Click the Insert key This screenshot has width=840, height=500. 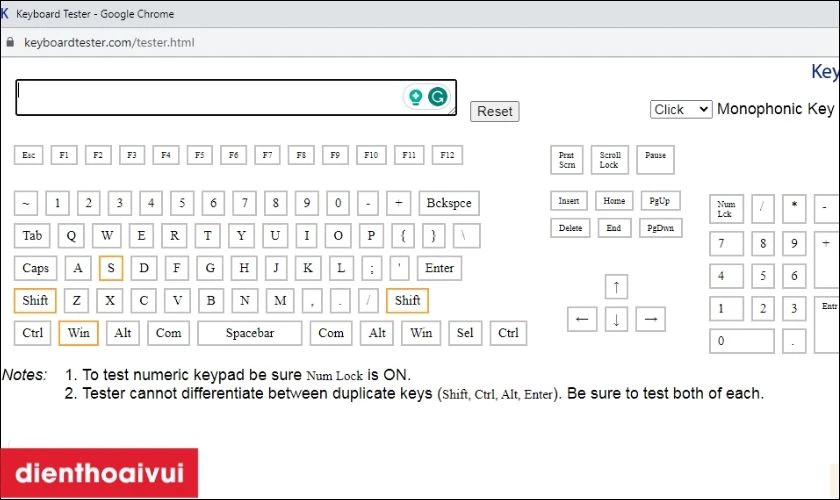568,201
